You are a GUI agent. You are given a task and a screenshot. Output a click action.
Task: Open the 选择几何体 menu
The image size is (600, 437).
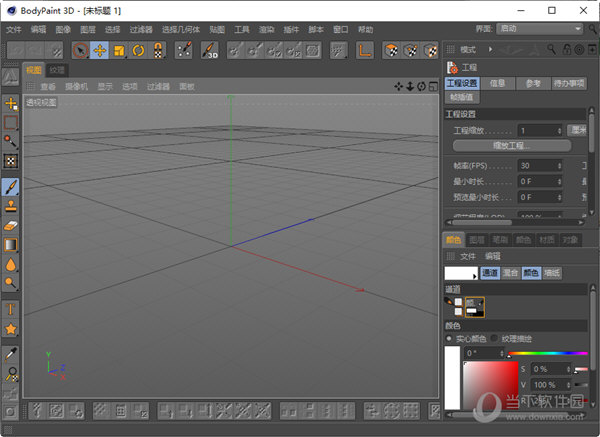[181, 29]
